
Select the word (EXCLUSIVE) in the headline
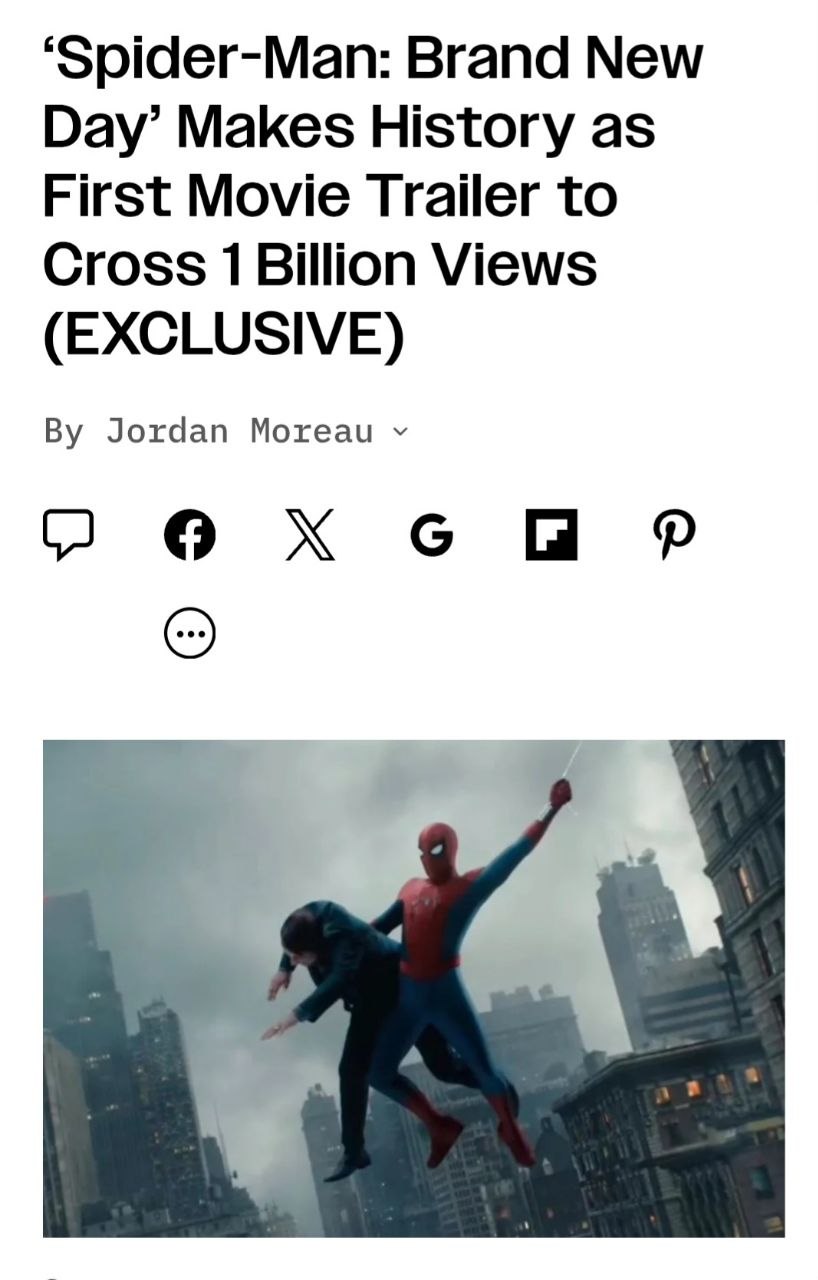tap(224, 334)
